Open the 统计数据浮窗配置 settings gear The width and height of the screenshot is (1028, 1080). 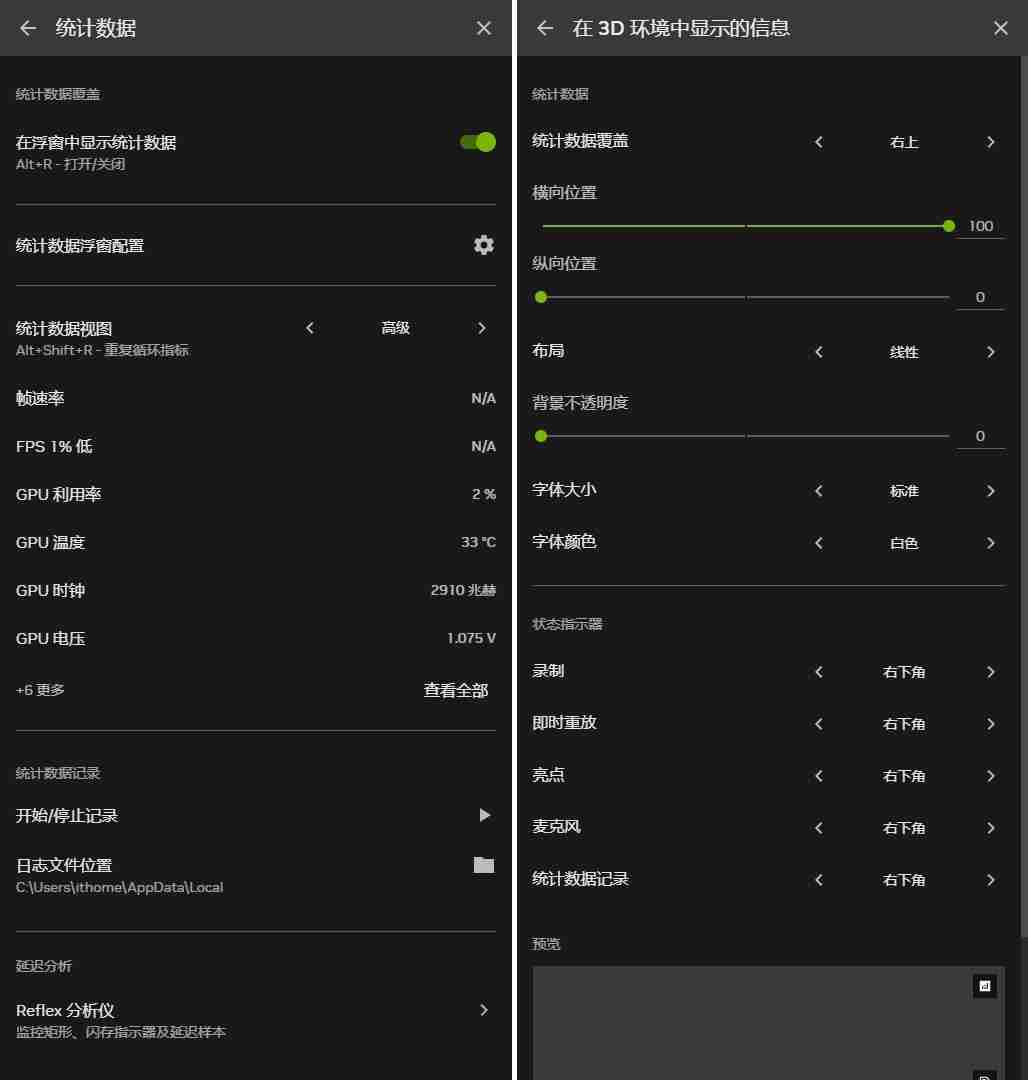coord(484,245)
